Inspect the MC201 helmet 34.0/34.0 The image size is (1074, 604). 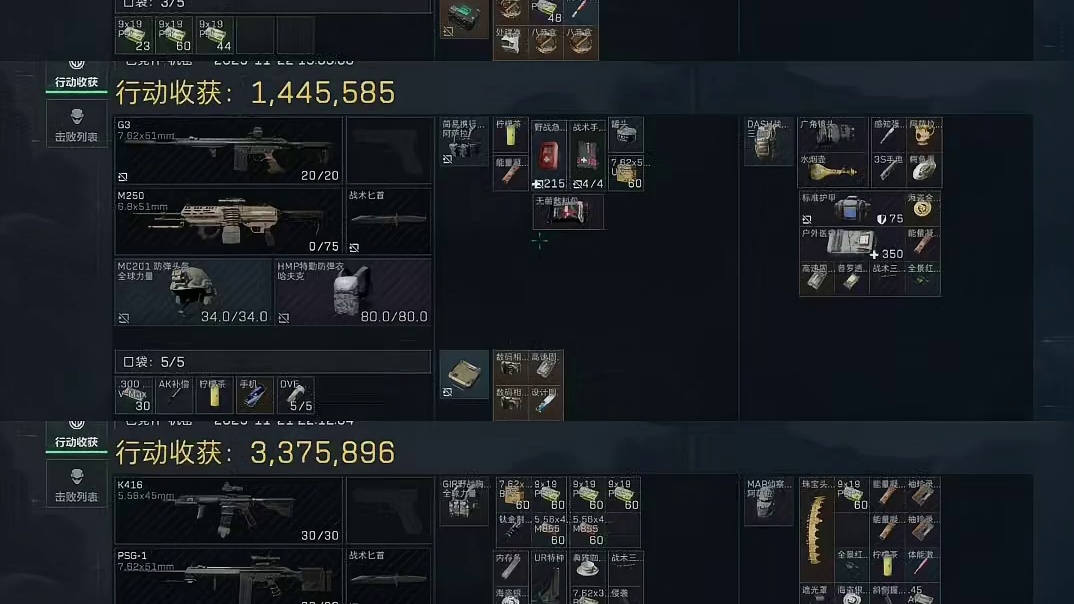coord(192,291)
